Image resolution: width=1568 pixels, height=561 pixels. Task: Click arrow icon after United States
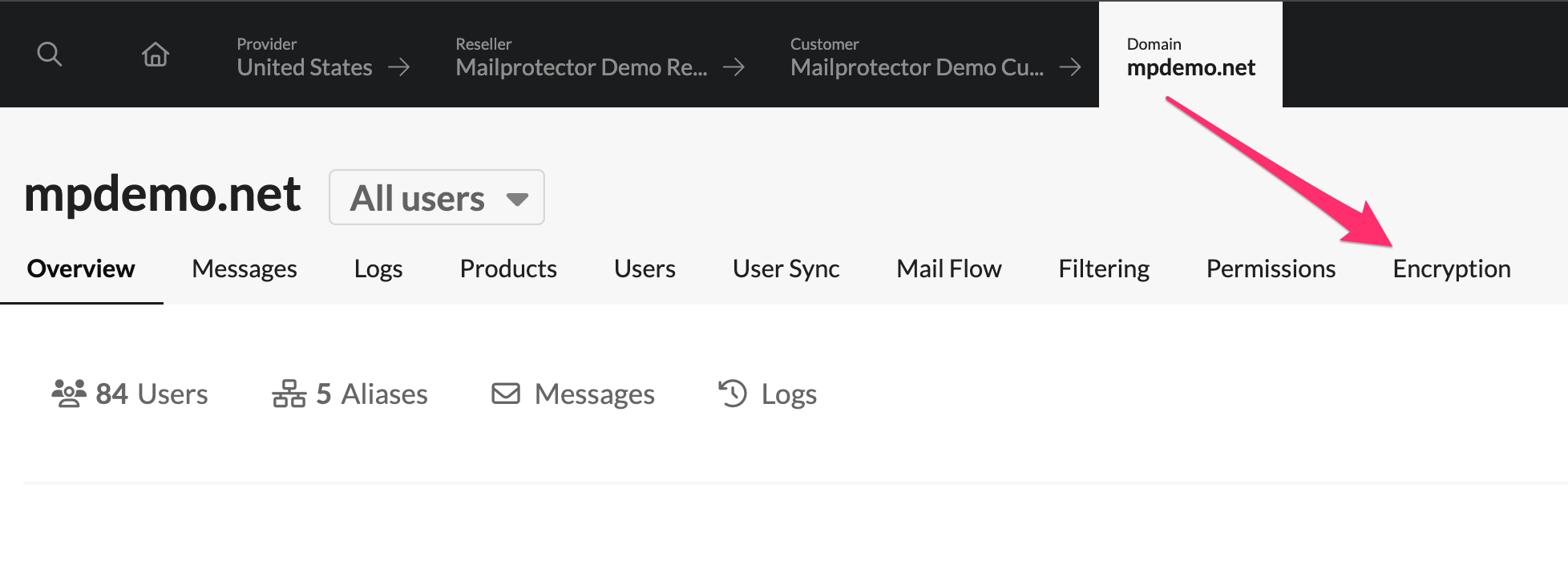coord(399,67)
